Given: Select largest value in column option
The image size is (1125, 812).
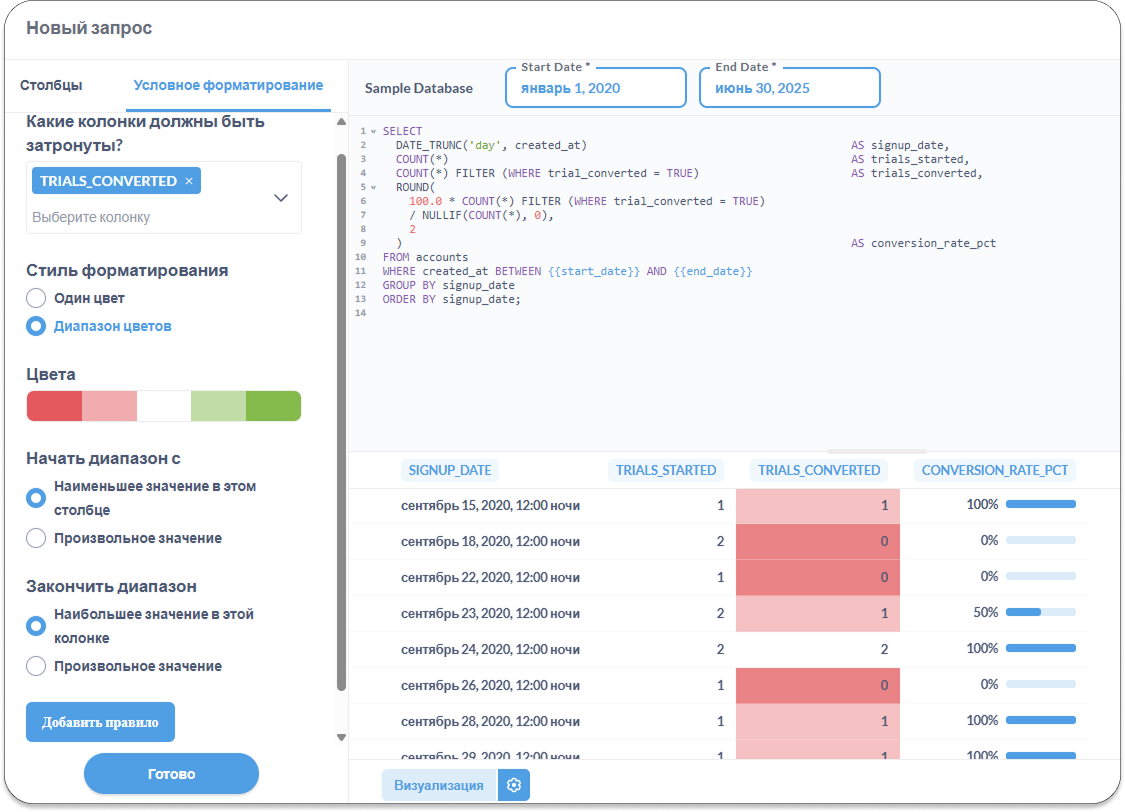Looking at the screenshot, I should [36, 626].
